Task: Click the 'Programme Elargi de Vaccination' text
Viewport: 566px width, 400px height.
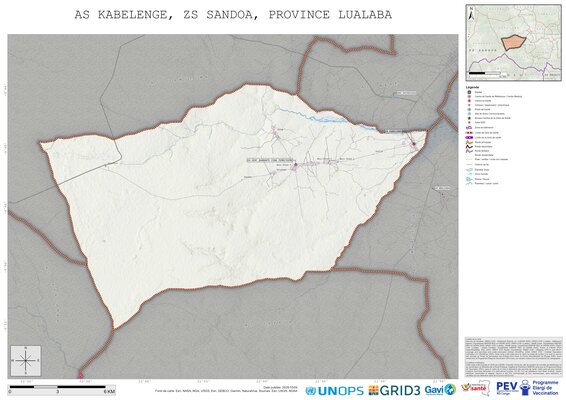Action: click(x=545, y=388)
